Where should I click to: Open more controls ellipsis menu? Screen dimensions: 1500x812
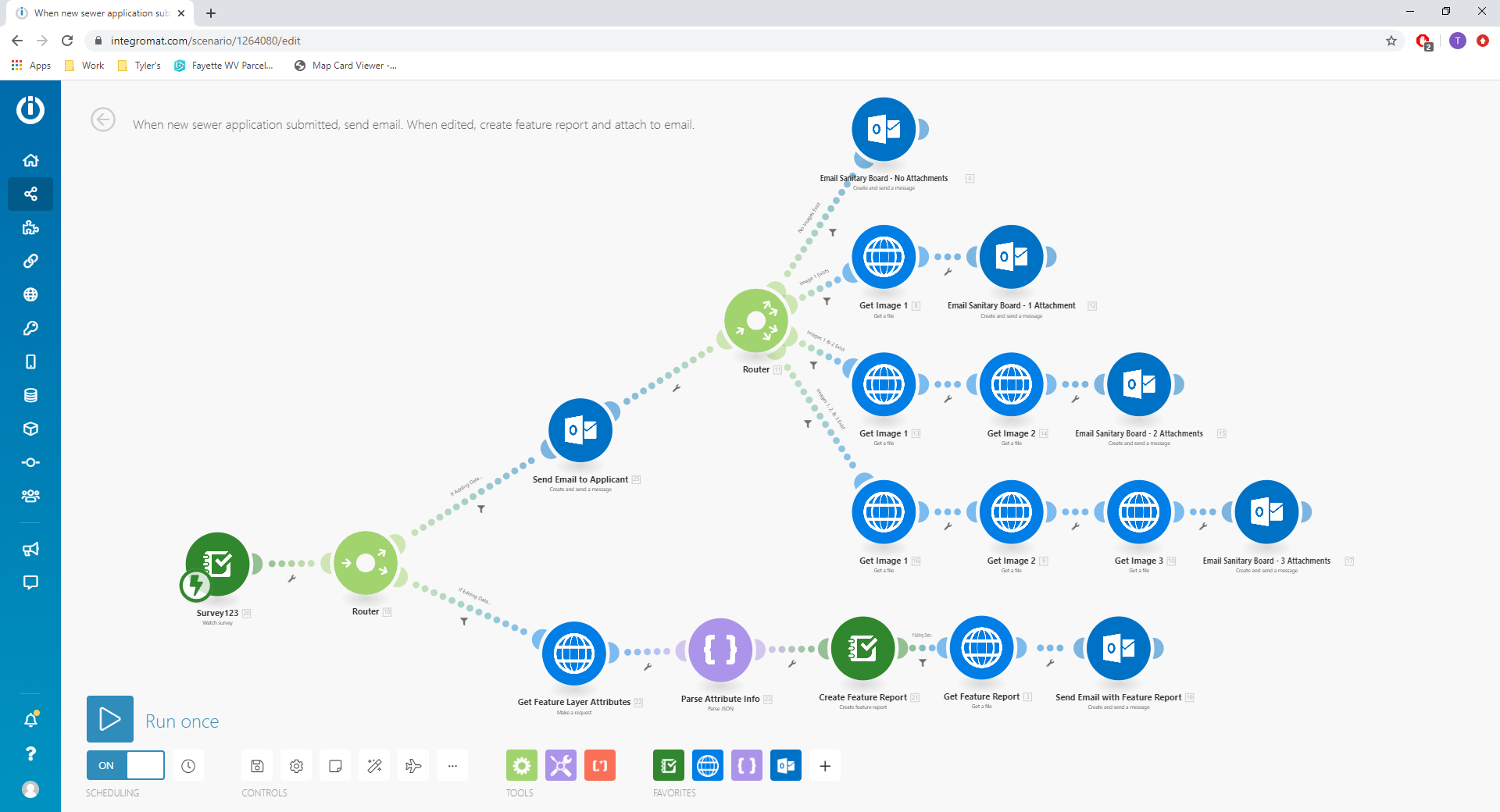[452, 766]
